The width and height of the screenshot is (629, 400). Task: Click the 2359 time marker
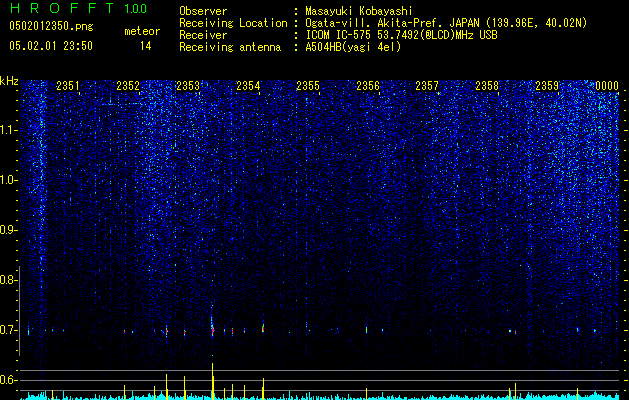point(547,85)
